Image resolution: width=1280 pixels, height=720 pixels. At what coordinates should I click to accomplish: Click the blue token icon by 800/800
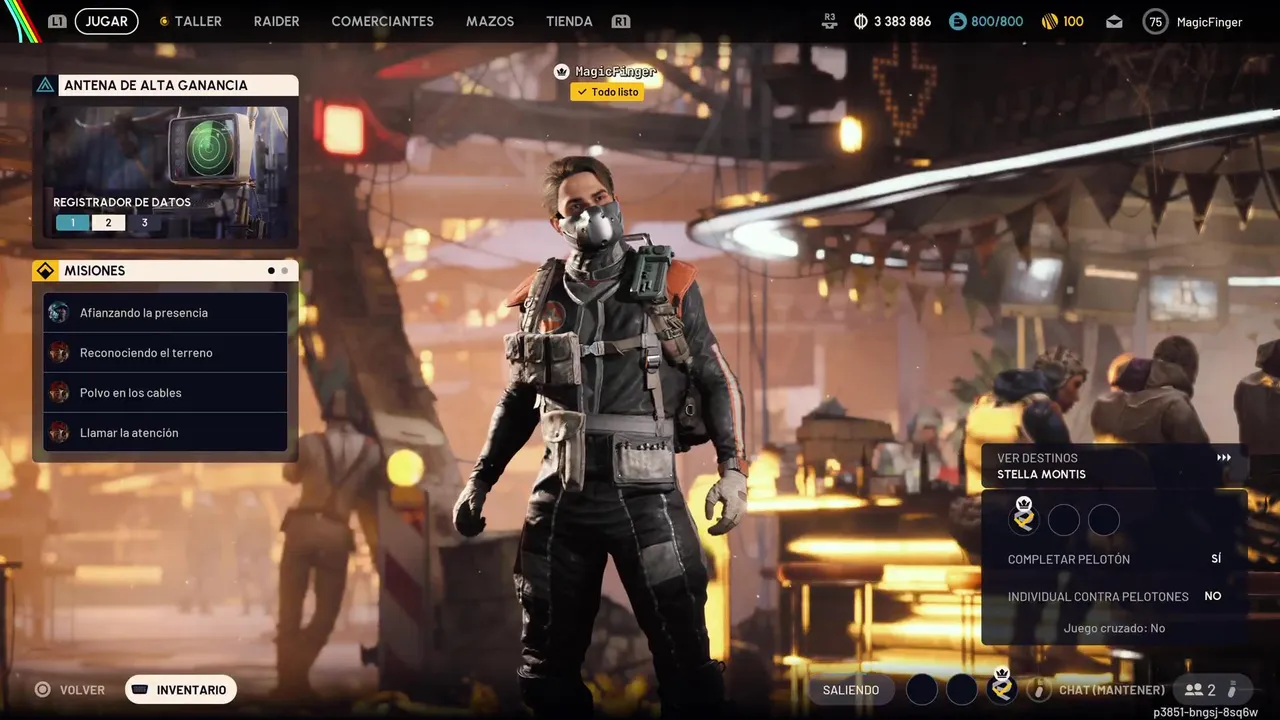958,21
